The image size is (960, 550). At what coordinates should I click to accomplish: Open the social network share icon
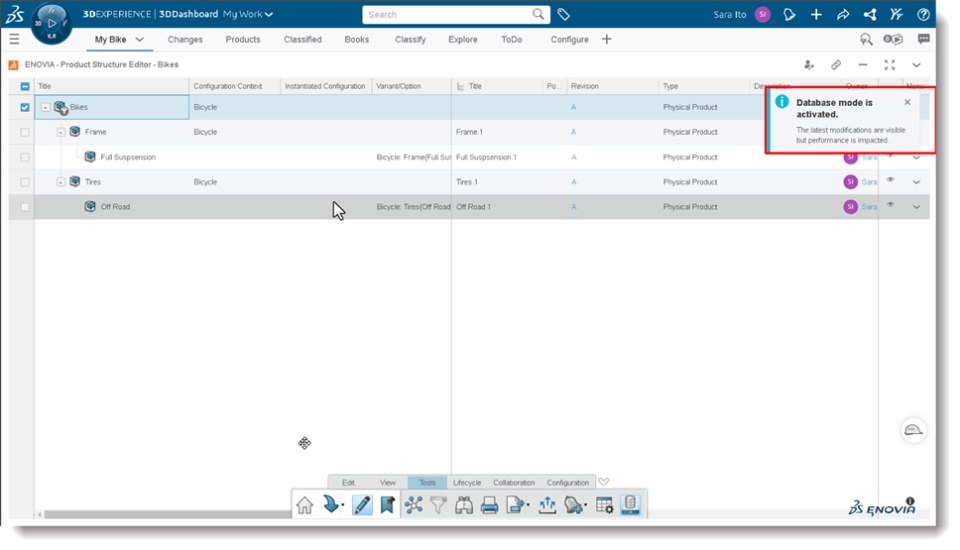point(869,14)
